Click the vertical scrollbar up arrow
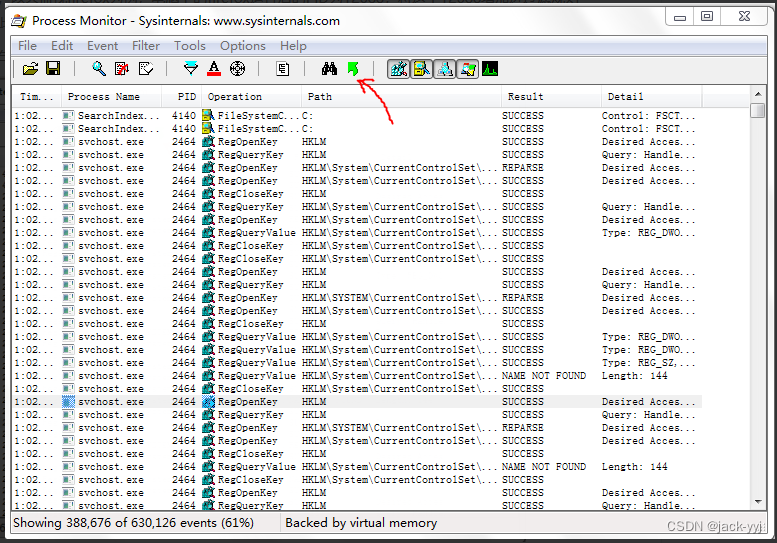Viewport: 777px width, 543px height. (x=758, y=94)
